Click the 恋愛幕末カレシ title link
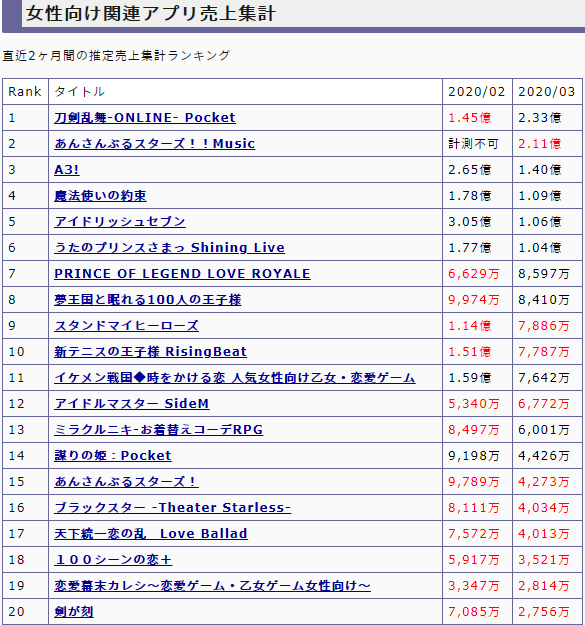Screen dimensions: 585x625 point(212,586)
